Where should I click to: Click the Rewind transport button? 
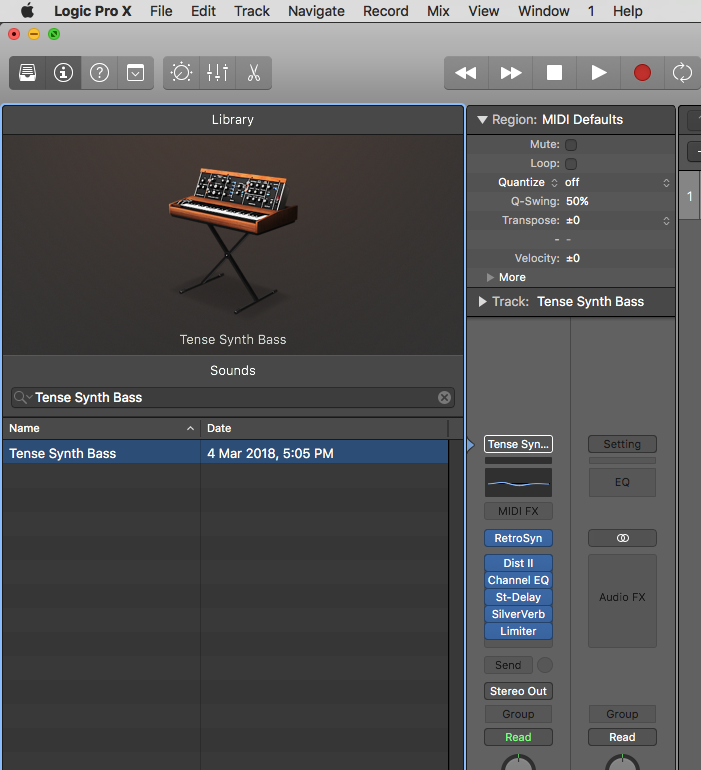(x=466, y=73)
